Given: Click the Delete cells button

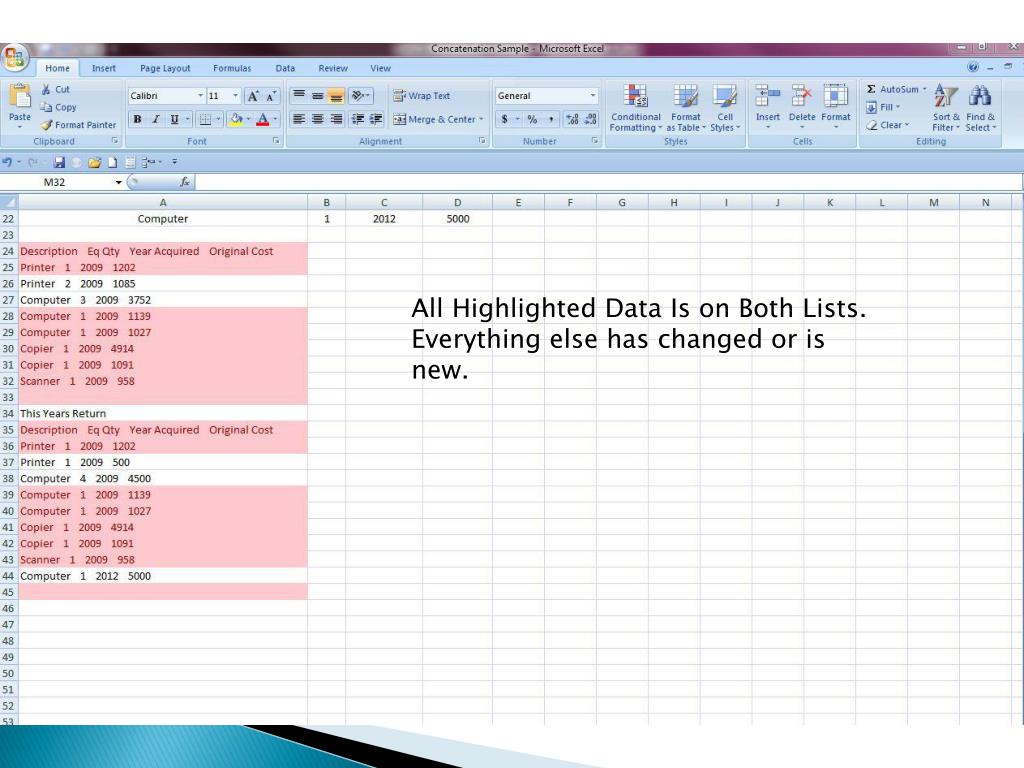Looking at the screenshot, I should pos(801,106).
